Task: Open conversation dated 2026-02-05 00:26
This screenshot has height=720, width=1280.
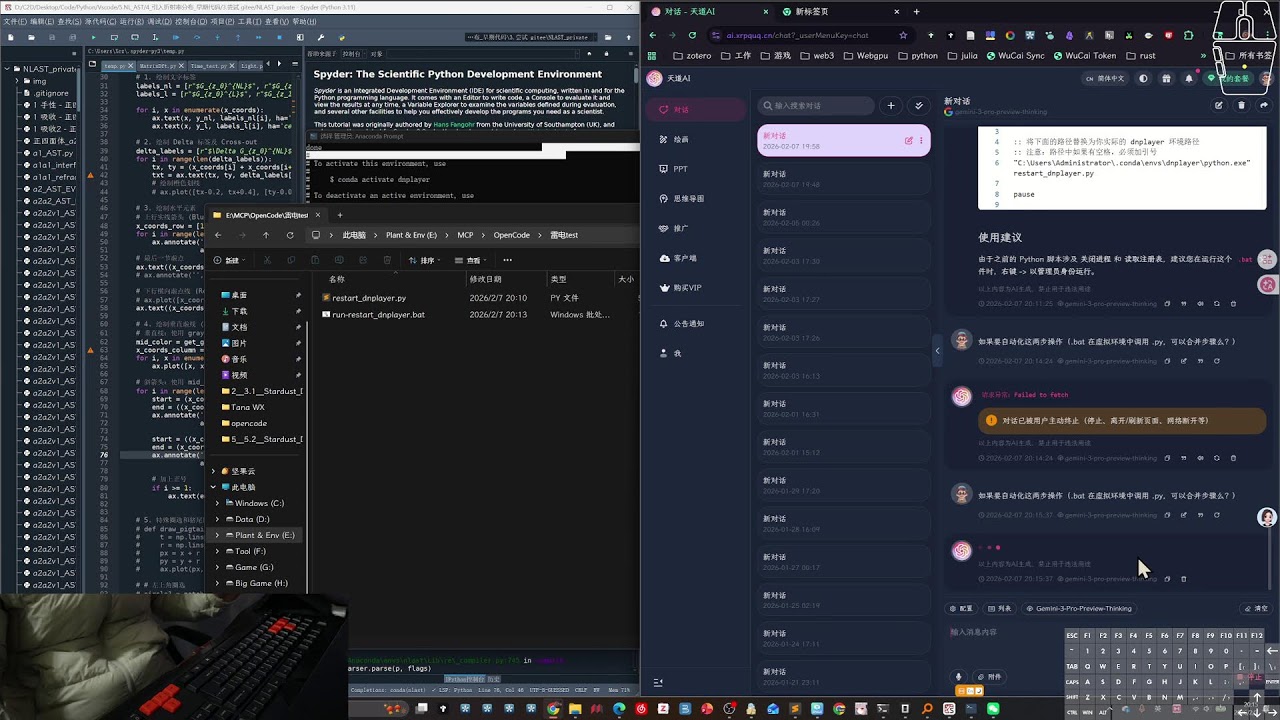Action: (843, 217)
